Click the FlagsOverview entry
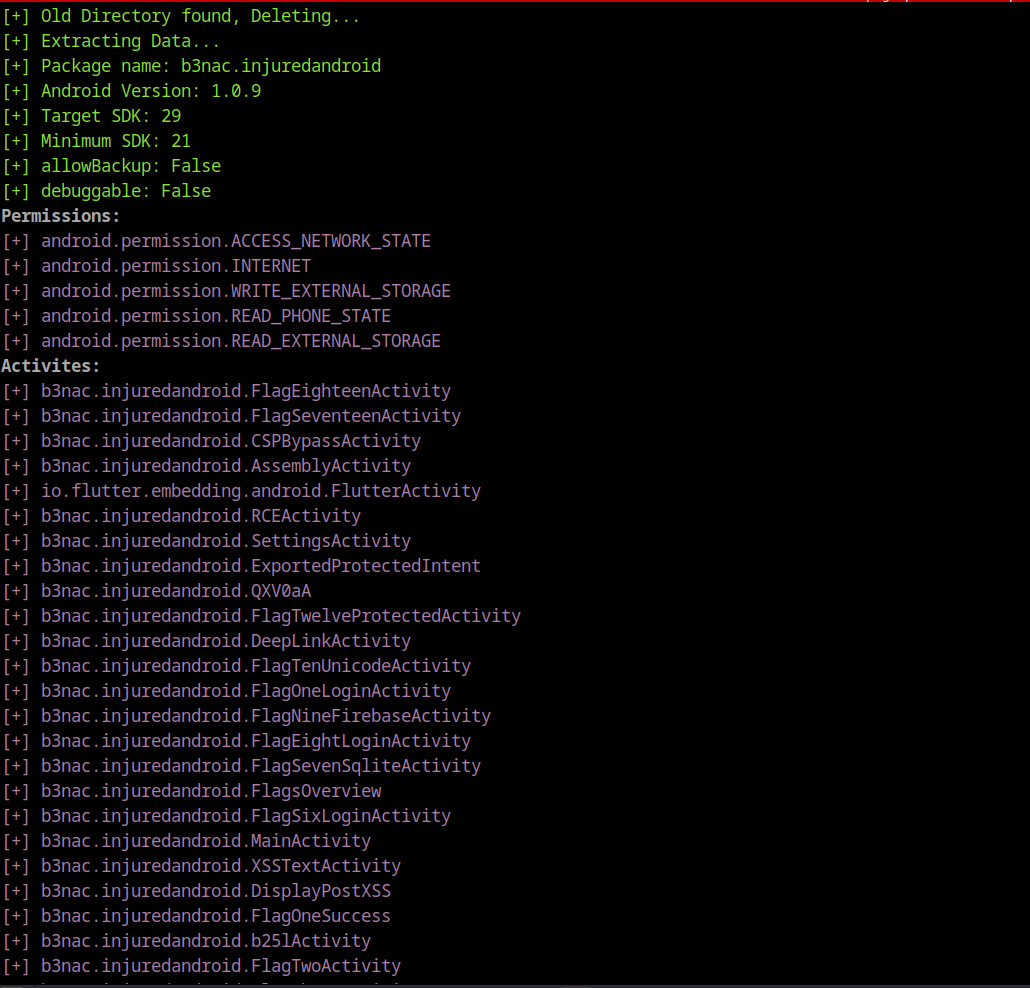This screenshot has width=1030, height=988. 191,790
